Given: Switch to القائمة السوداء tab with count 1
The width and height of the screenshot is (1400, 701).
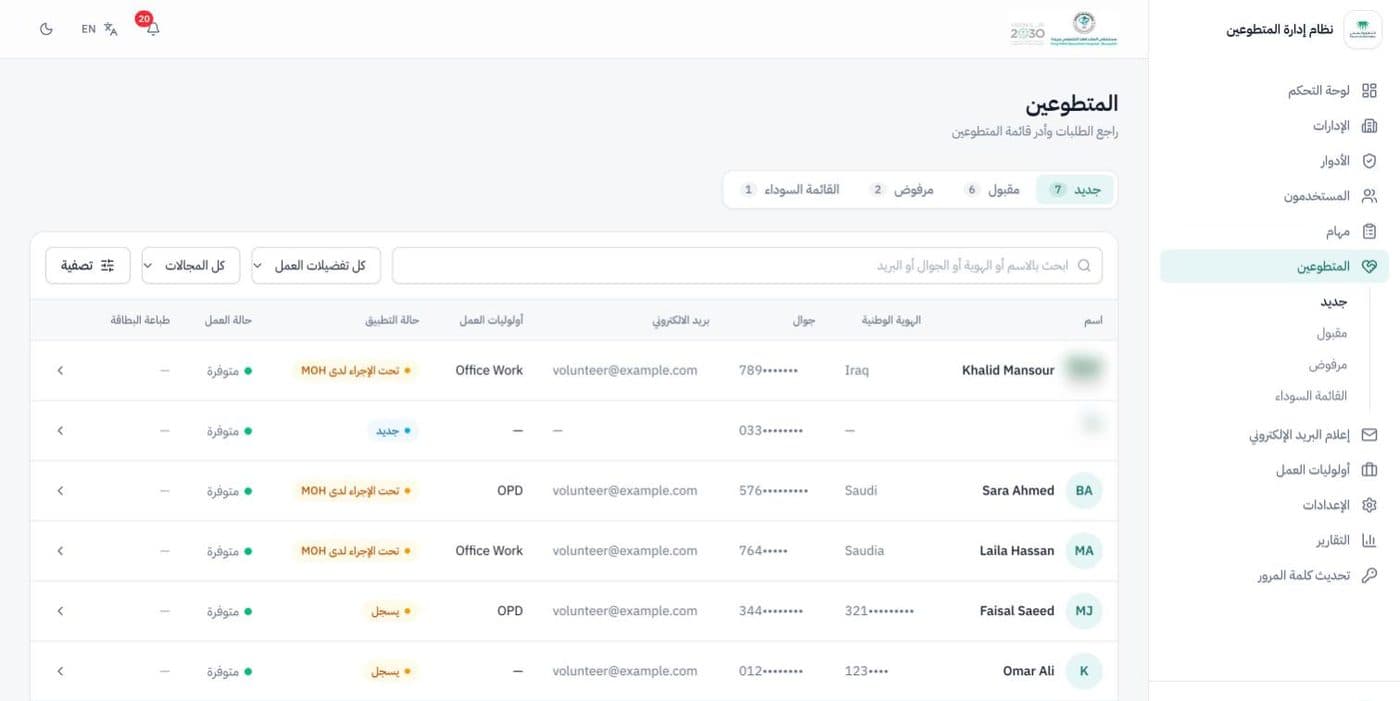Looking at the screenshot, I should pos(790,189).
